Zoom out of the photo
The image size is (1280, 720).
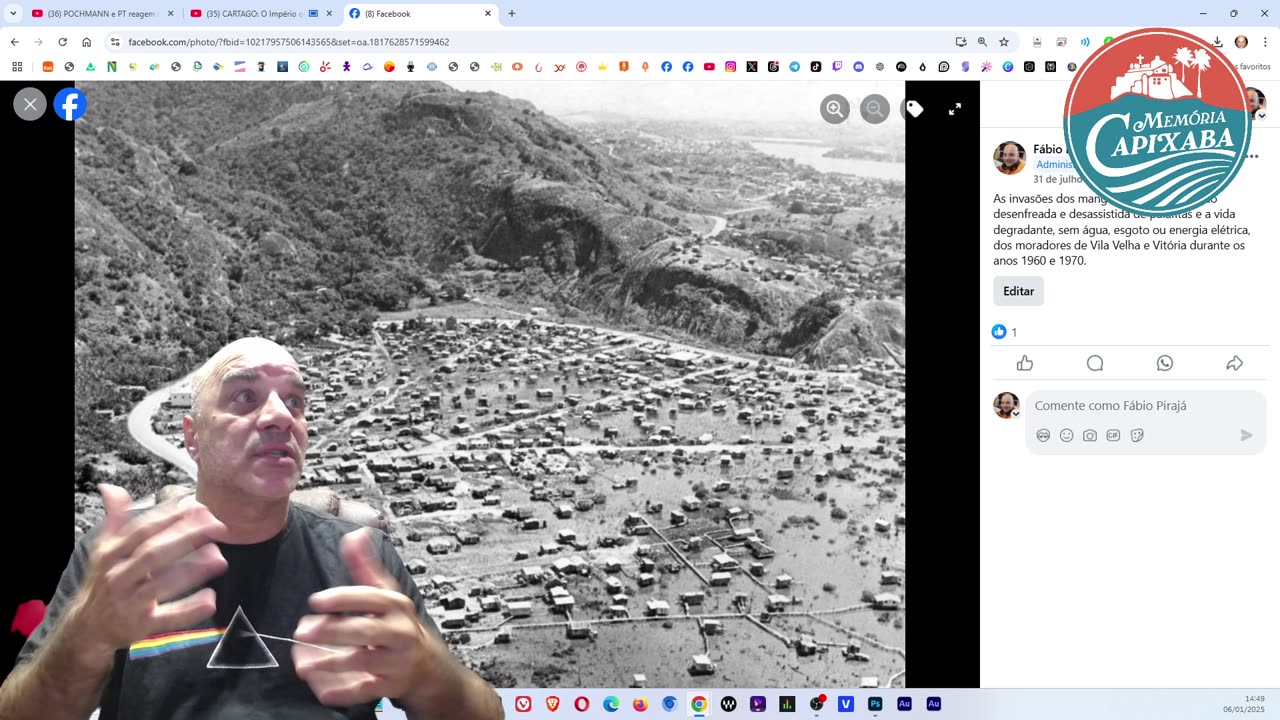[x=875, y=109]
